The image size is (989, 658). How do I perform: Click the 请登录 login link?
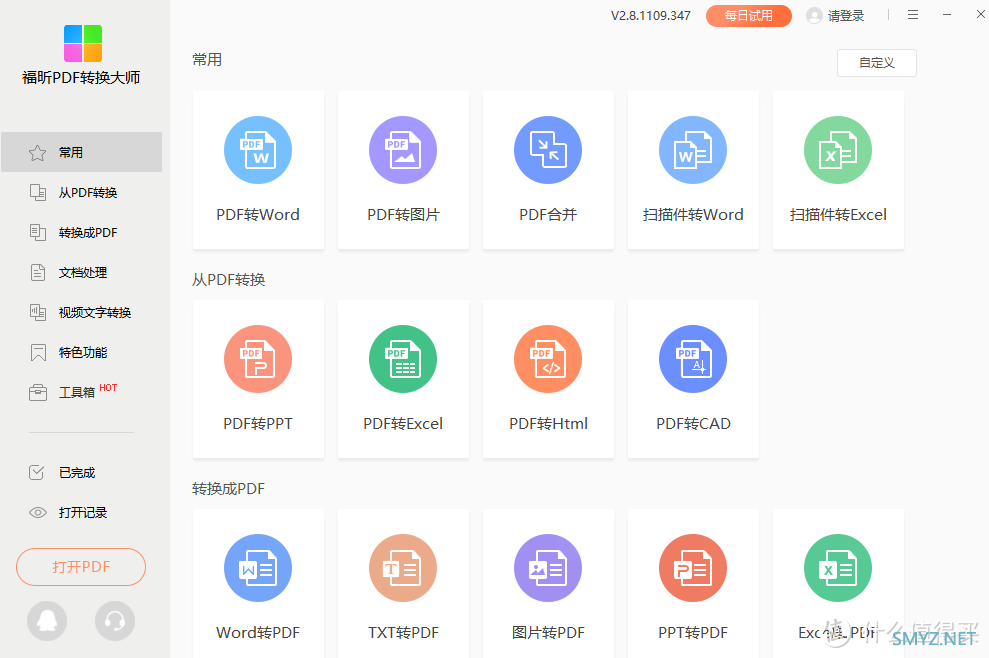tap(846, 16)
